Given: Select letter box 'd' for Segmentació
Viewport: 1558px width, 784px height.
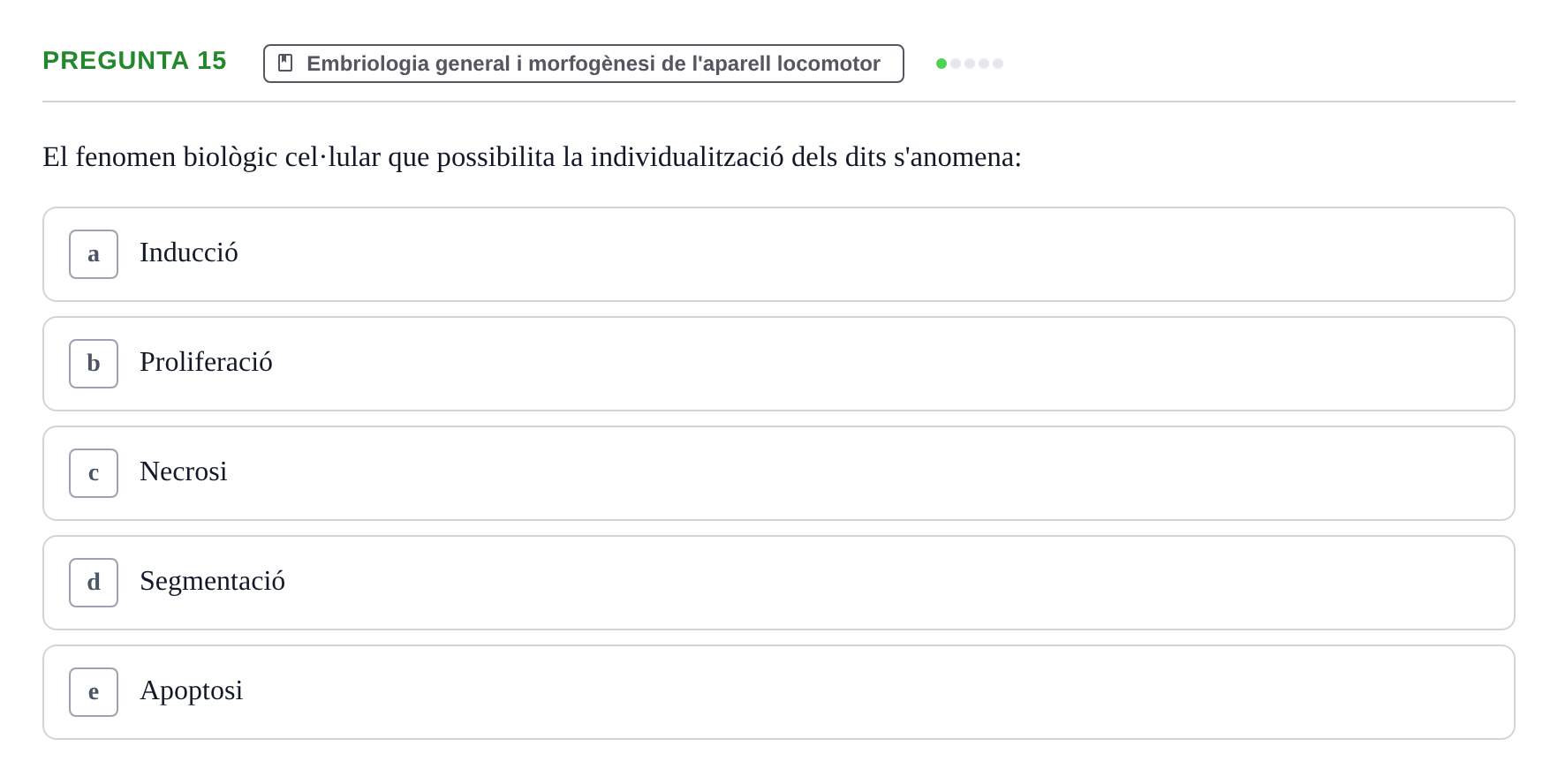Looking at the screenshot, I should (94, 583).
